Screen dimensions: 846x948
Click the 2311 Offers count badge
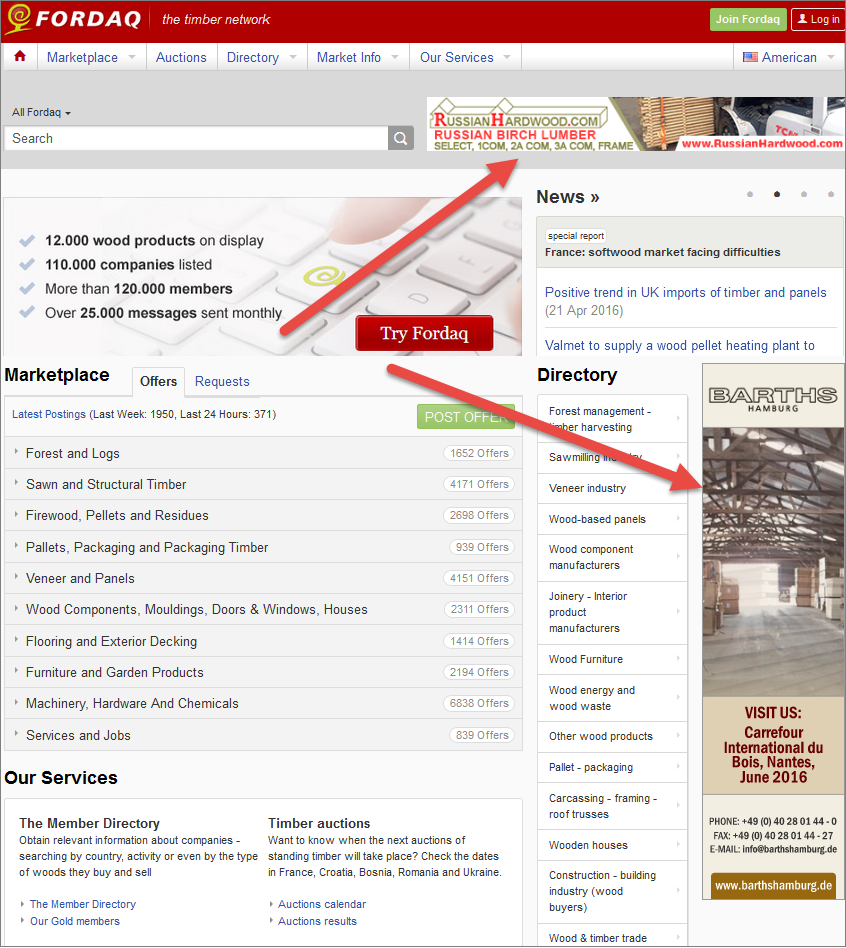(479, 609)
